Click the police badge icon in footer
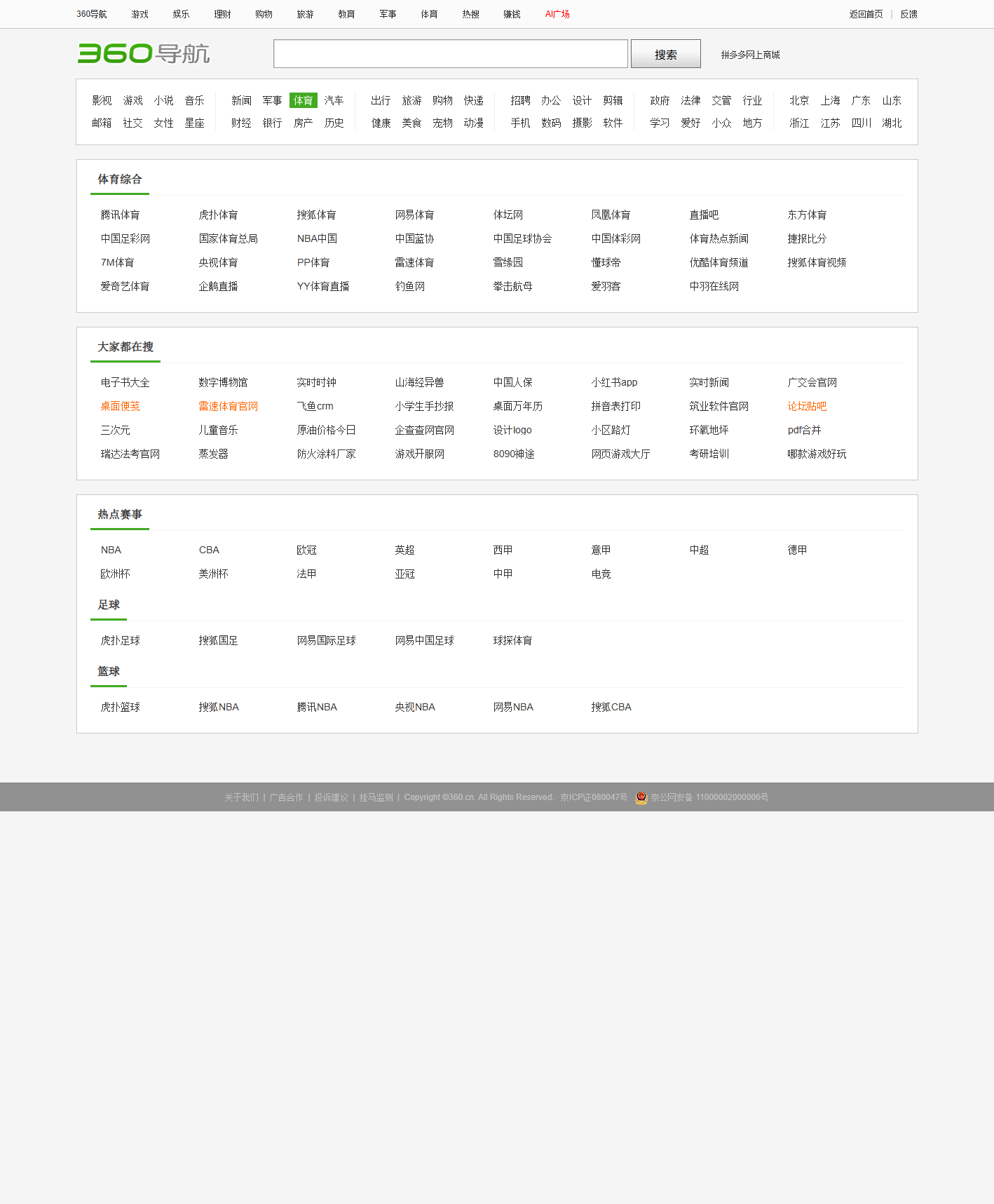This screenshot has width=994, height=1204. pos(641,797)
